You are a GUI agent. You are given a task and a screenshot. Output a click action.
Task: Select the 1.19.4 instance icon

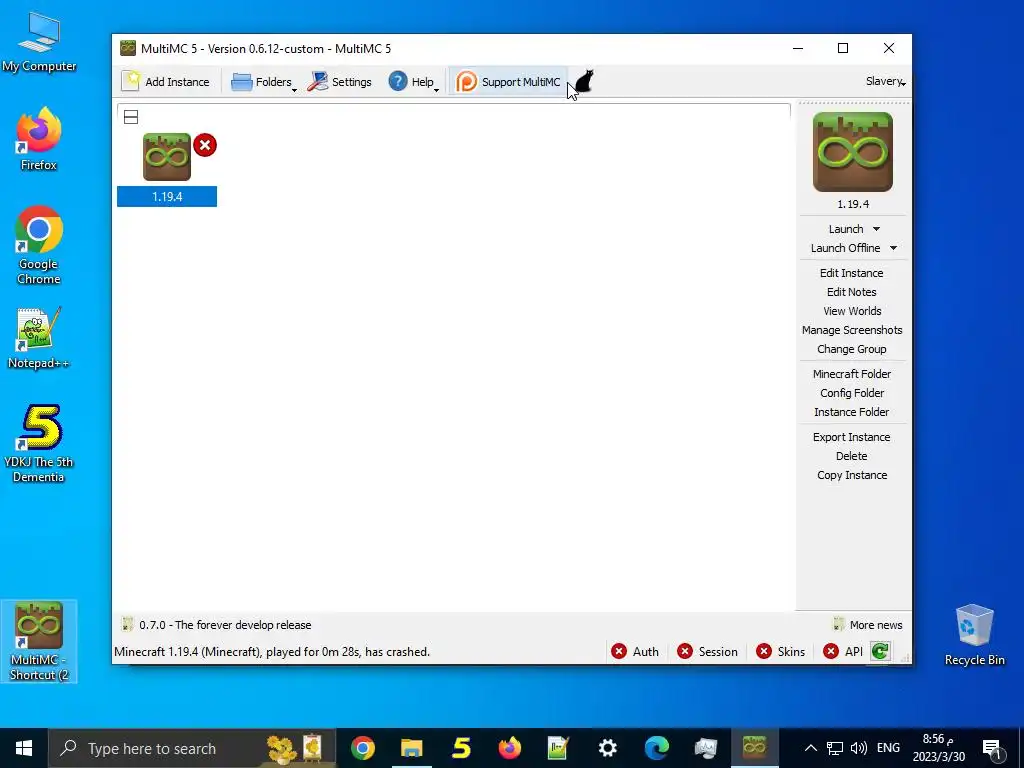click(x=167, y=157)
